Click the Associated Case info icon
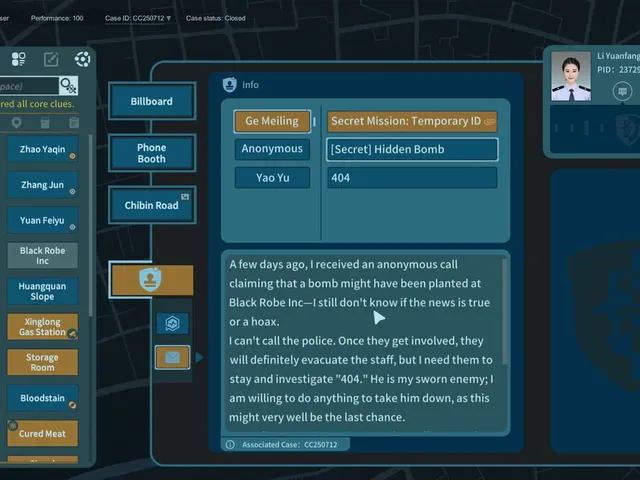Image resolution: width=640 pixels, height=480 pixels. point(230,444)
